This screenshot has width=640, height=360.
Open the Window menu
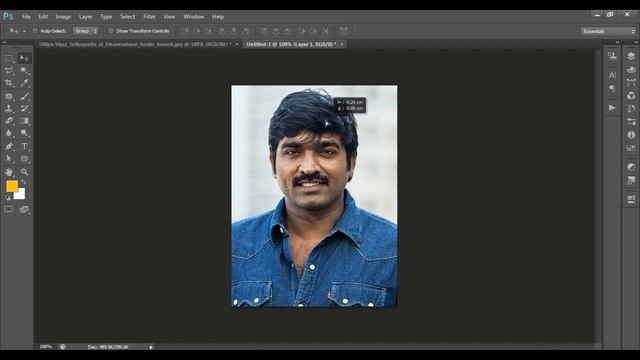(193, 17)
